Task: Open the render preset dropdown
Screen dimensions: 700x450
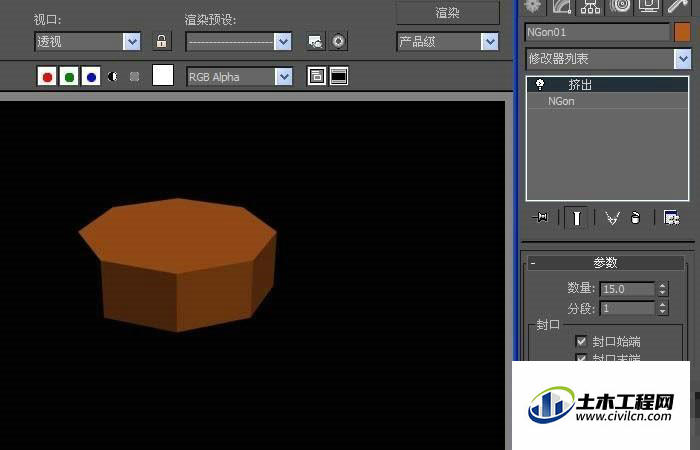Action: click(239, 42)
